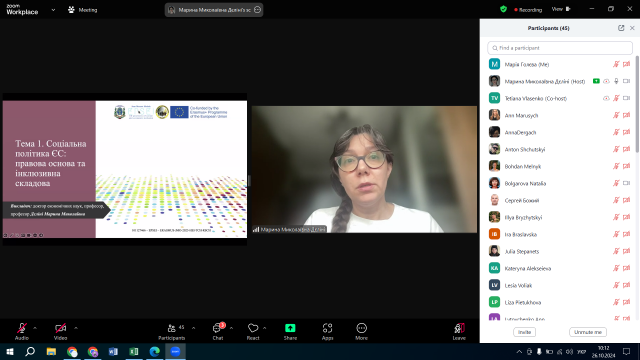This screenshot has height=360, width=640.
Task: Open the first Chrome taskbar icon, next to File Explorer
Action: pos(72,351)
